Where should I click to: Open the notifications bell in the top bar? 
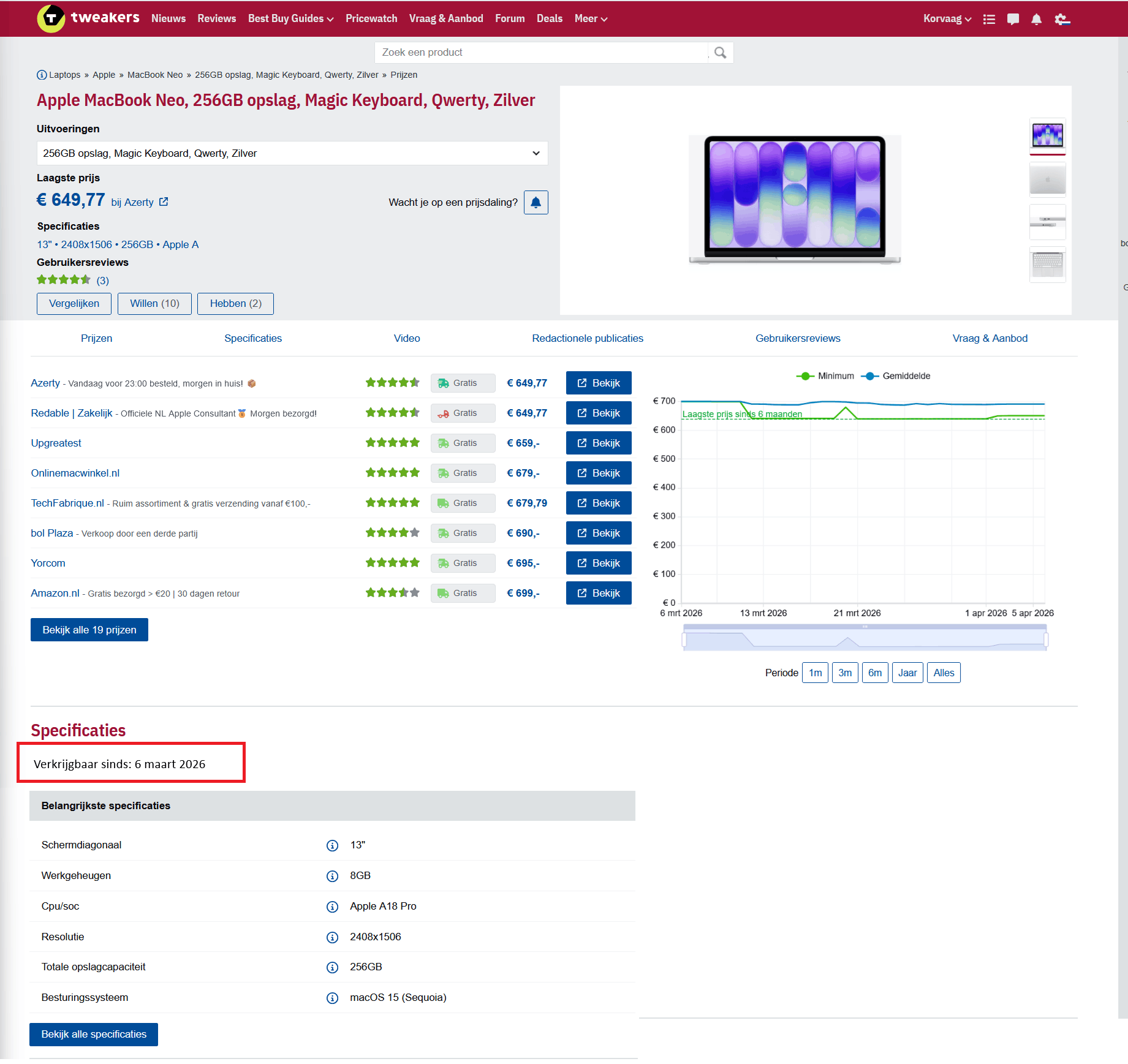pos(1036,19)
